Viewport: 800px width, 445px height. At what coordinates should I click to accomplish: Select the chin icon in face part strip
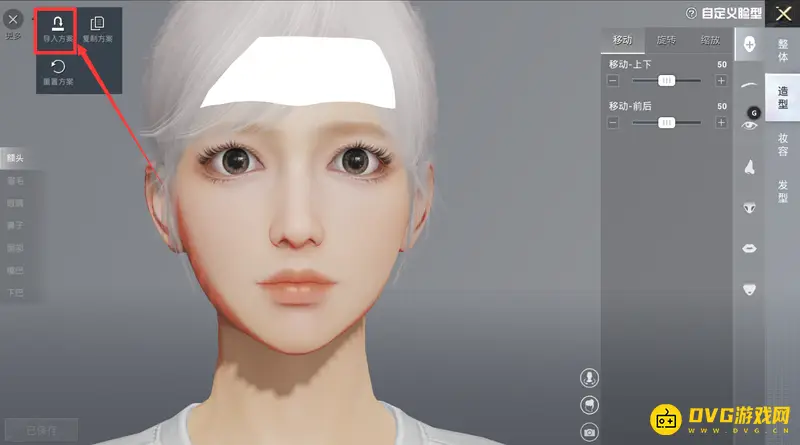pos(749,289)
